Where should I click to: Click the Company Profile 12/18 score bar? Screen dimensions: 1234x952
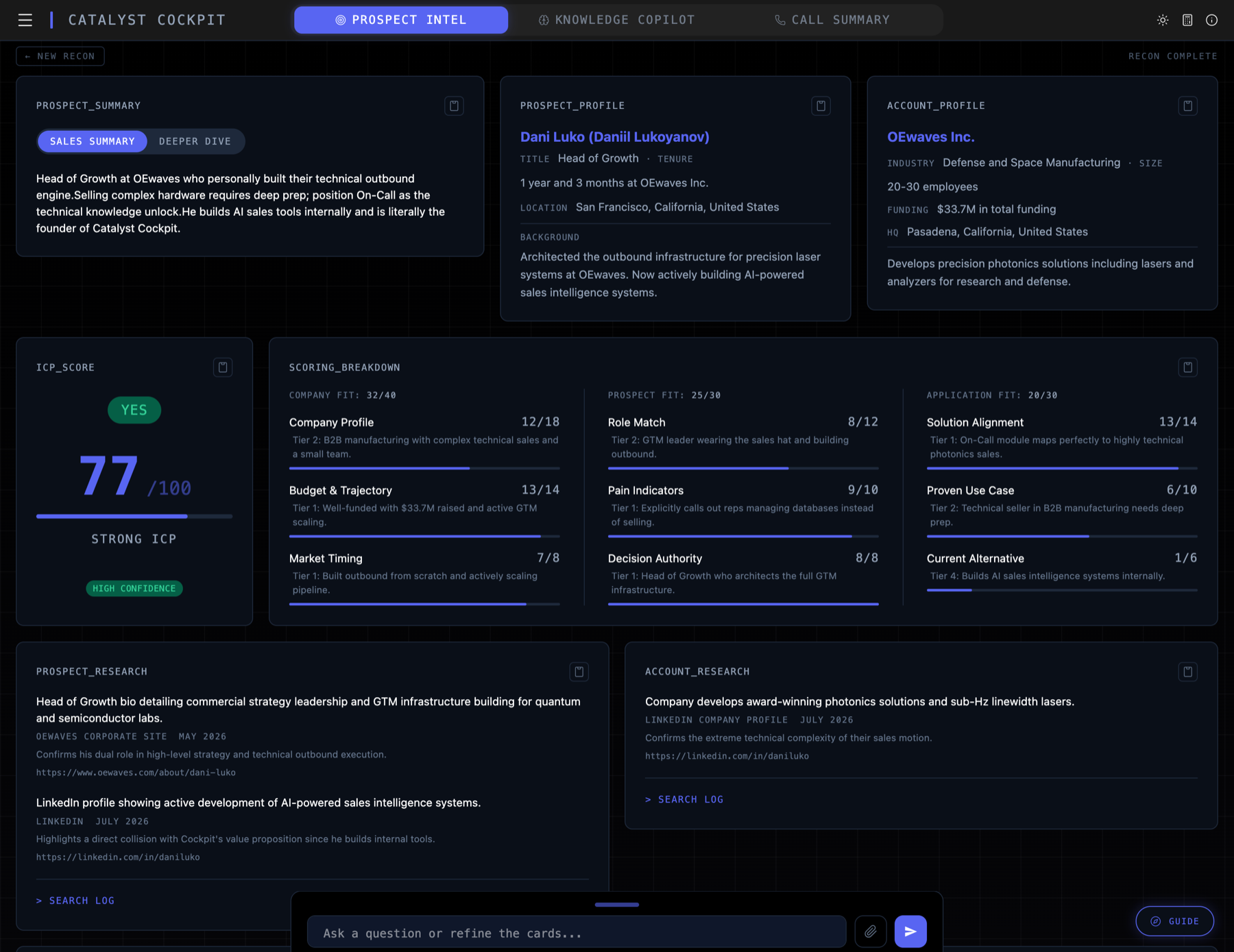point(424,468)
